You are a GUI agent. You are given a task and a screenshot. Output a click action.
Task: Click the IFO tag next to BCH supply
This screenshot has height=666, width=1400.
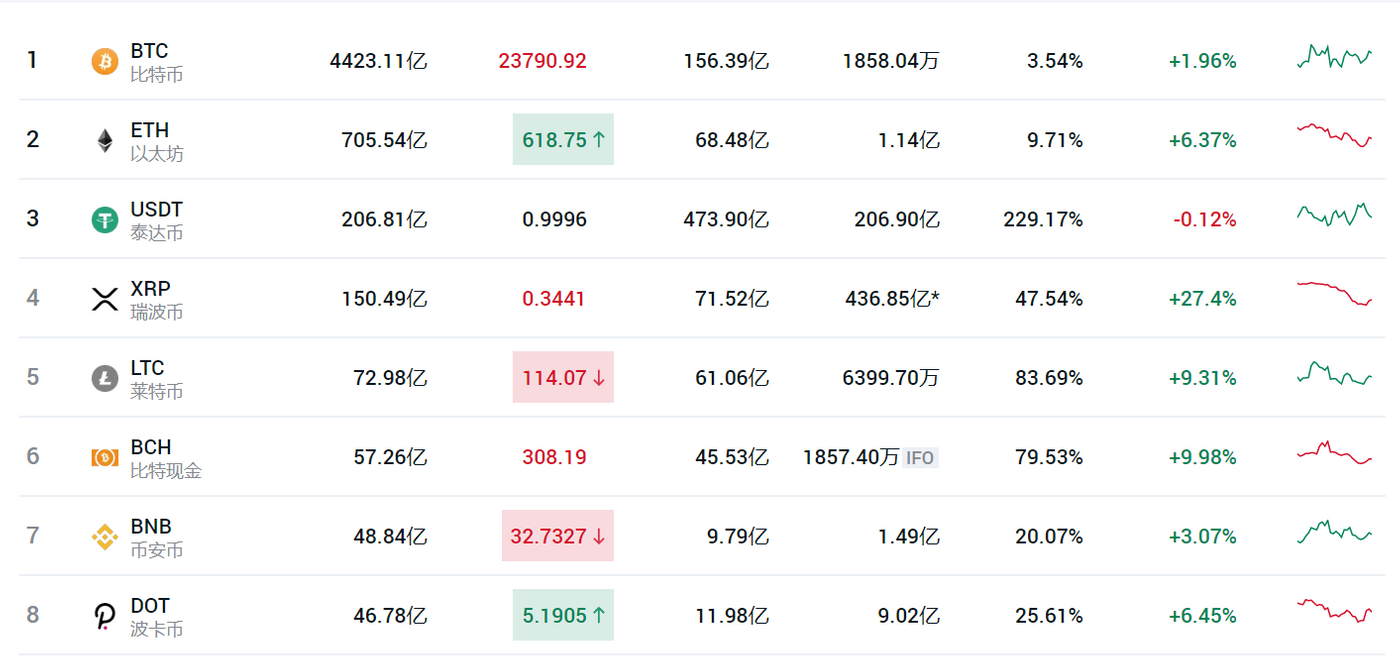920,458
